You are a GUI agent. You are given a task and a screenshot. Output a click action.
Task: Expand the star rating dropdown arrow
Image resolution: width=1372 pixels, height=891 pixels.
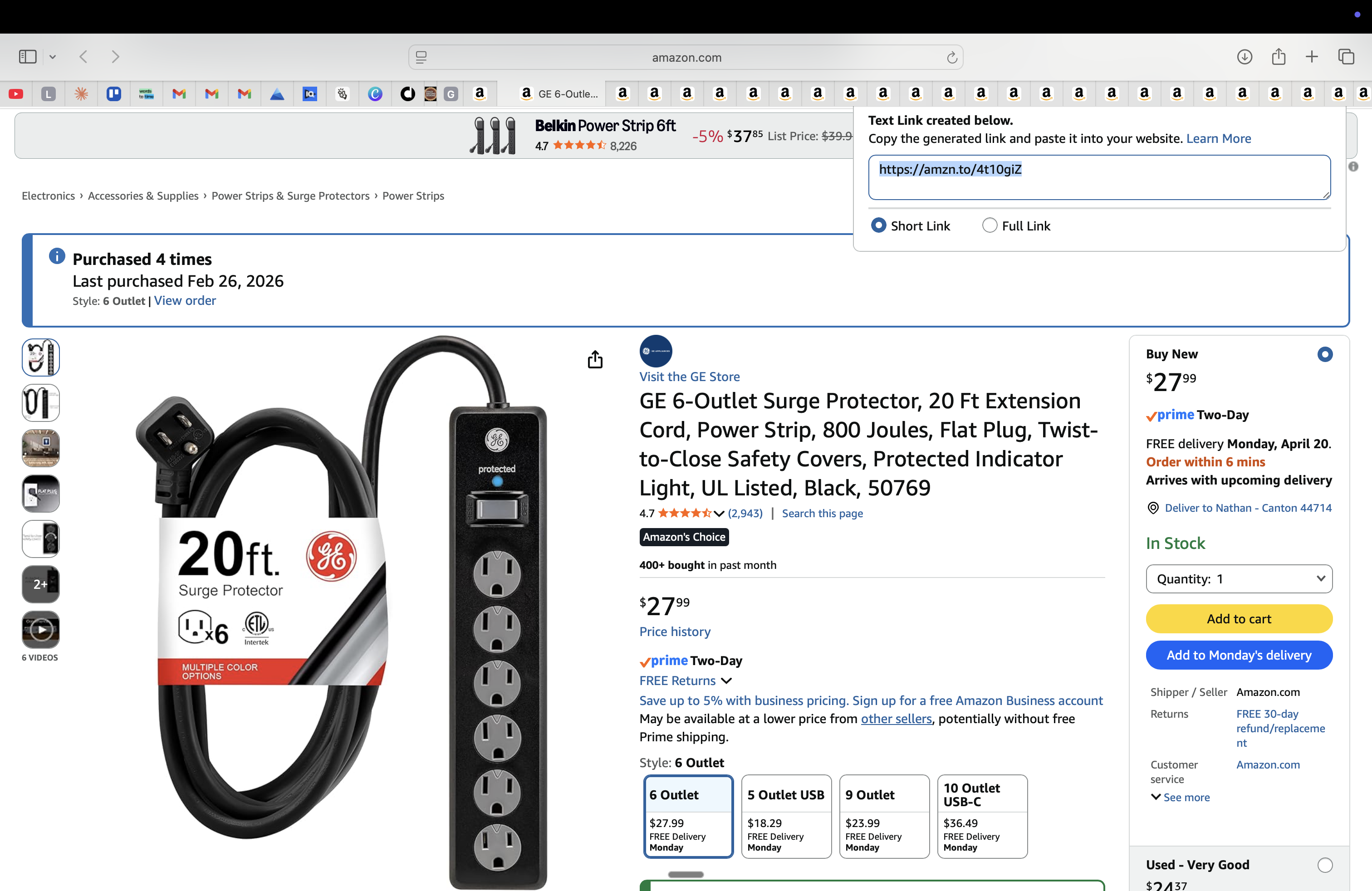coord(719,514)
